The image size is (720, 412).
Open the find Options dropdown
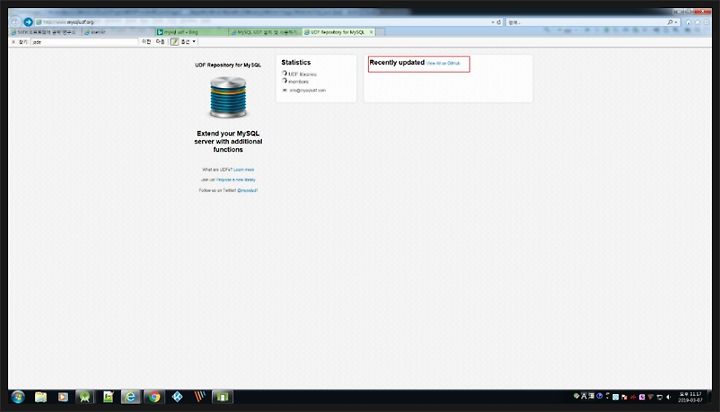click(188, 42)
